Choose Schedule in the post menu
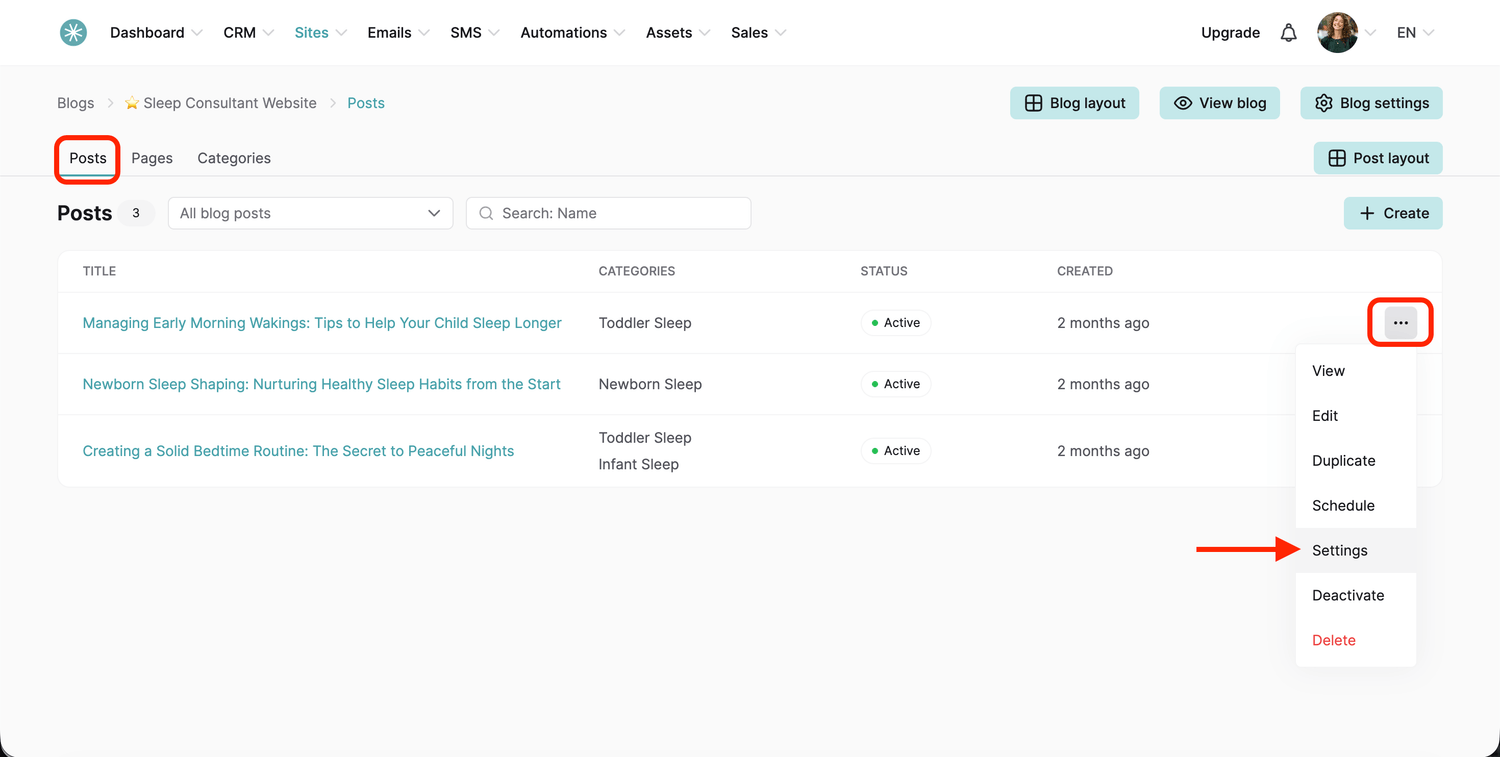The height and width of the screenshot is (757, 1500). 1356,506
